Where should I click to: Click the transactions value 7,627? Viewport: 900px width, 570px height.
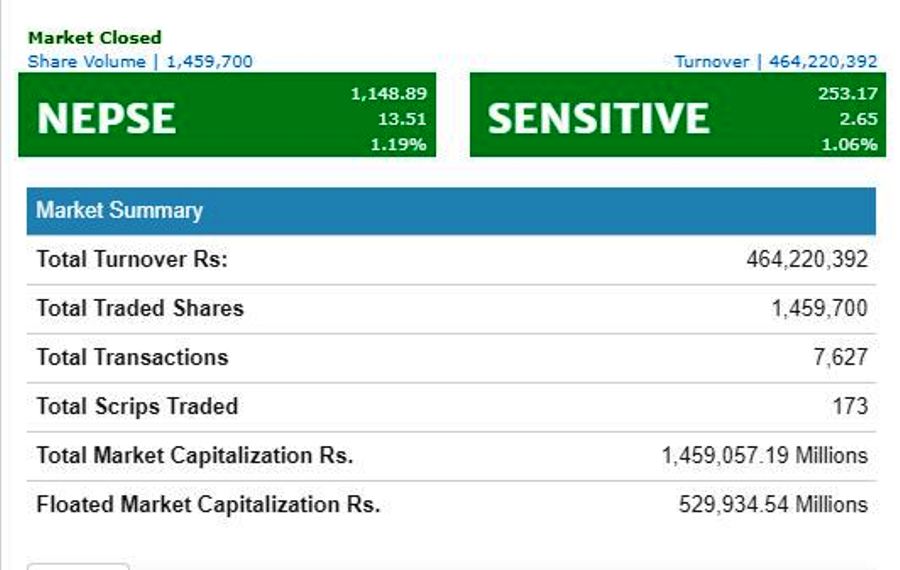point(840,358)
